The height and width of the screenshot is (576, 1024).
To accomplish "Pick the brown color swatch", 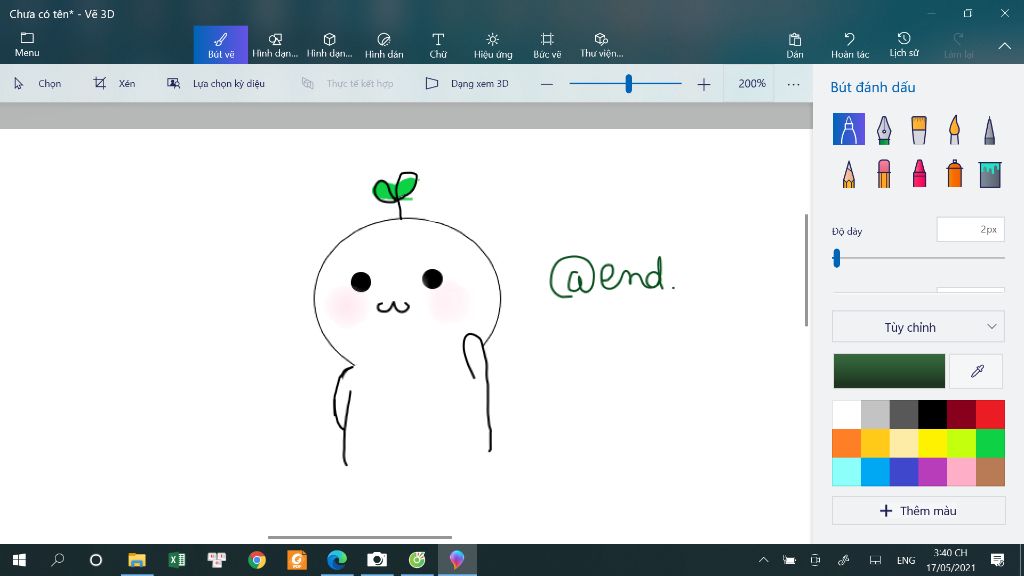I will click(990, 472).
